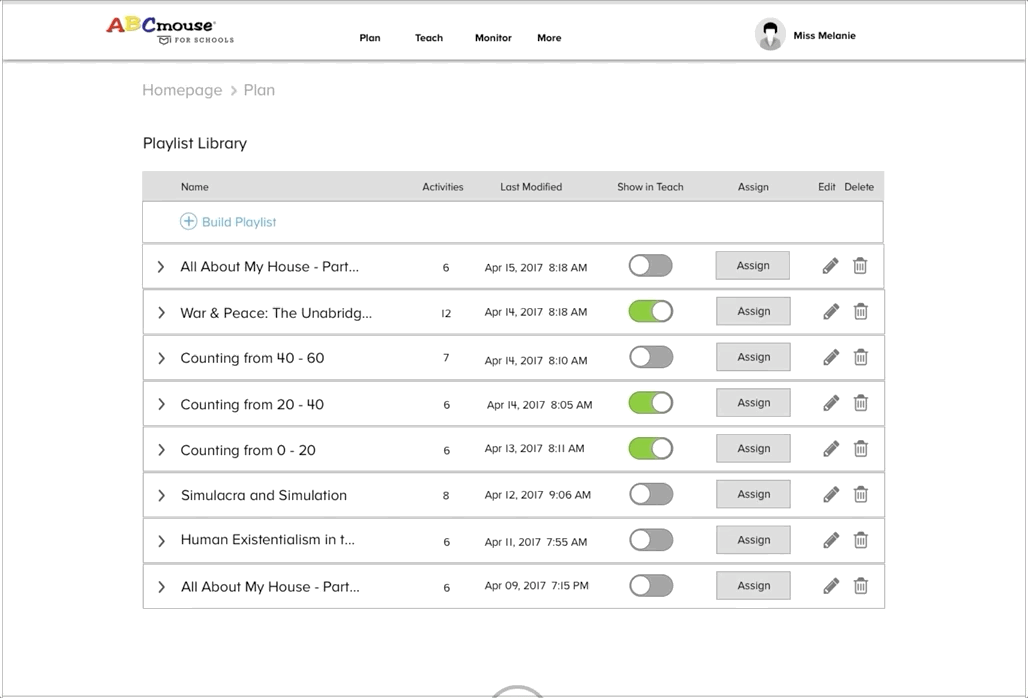The image size is (1028, 698).
Task: Click the Show in Teach column header
Action: 650,187
